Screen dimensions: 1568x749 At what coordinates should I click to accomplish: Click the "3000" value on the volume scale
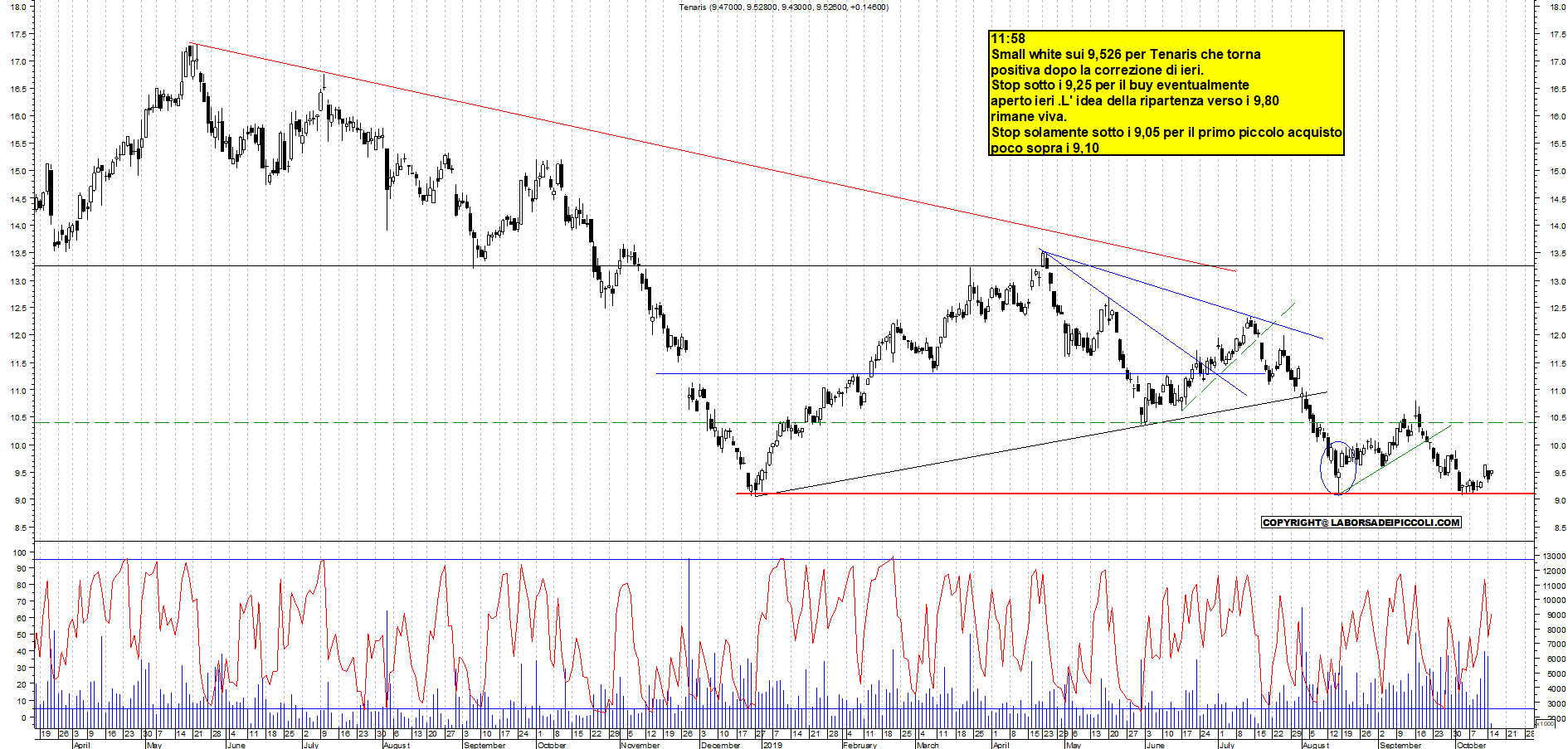pyautogui.click(x=1556, y=704)
